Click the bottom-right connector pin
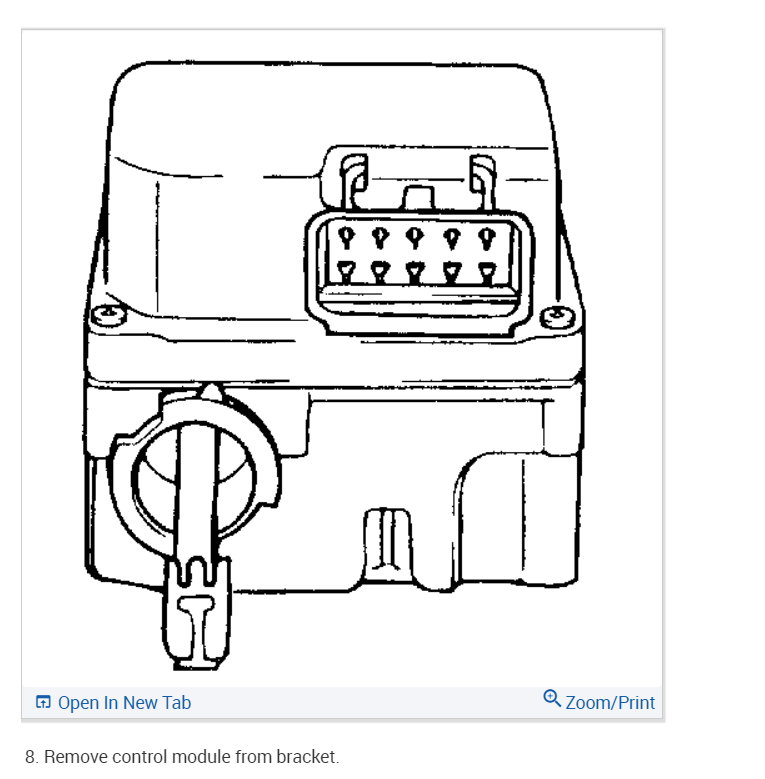 point(487,274)
